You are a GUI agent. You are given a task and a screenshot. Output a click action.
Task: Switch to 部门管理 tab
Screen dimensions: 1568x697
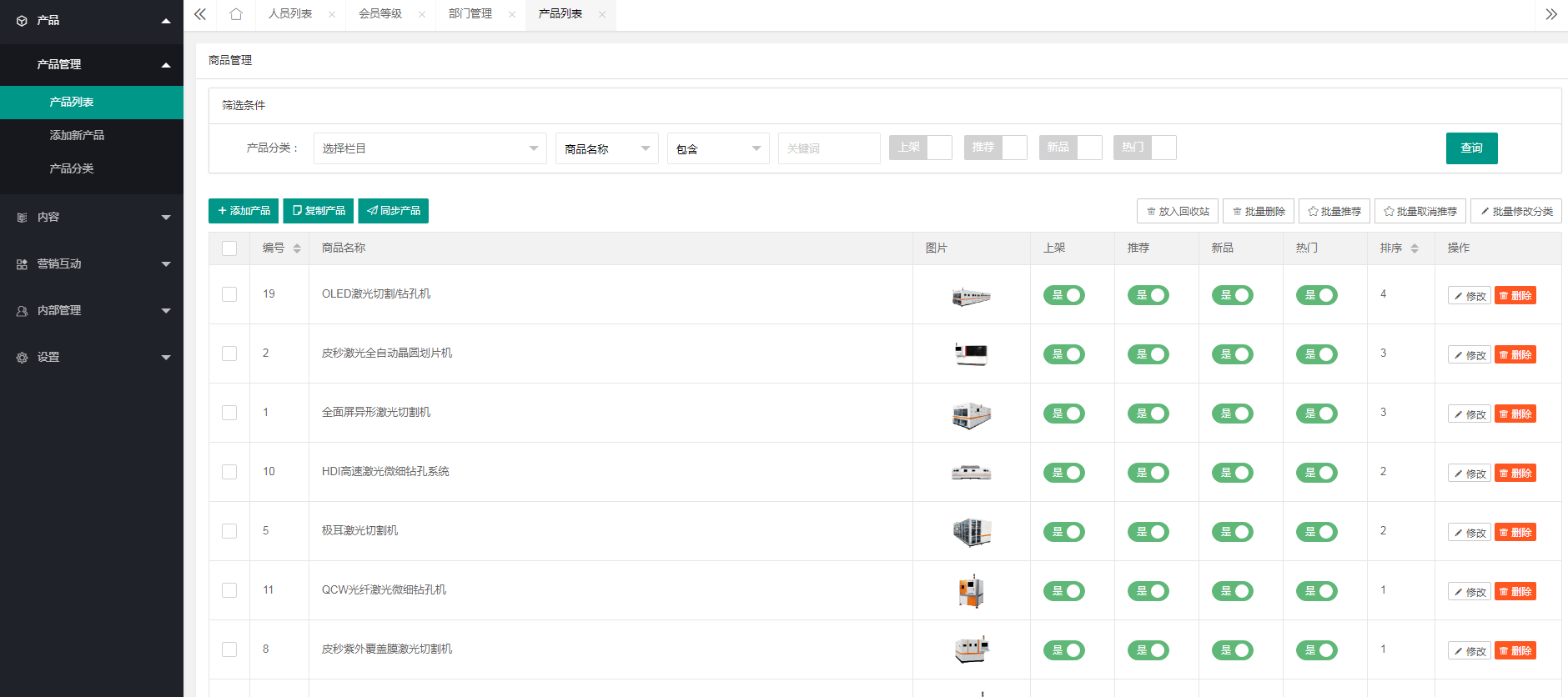(470, 14)
